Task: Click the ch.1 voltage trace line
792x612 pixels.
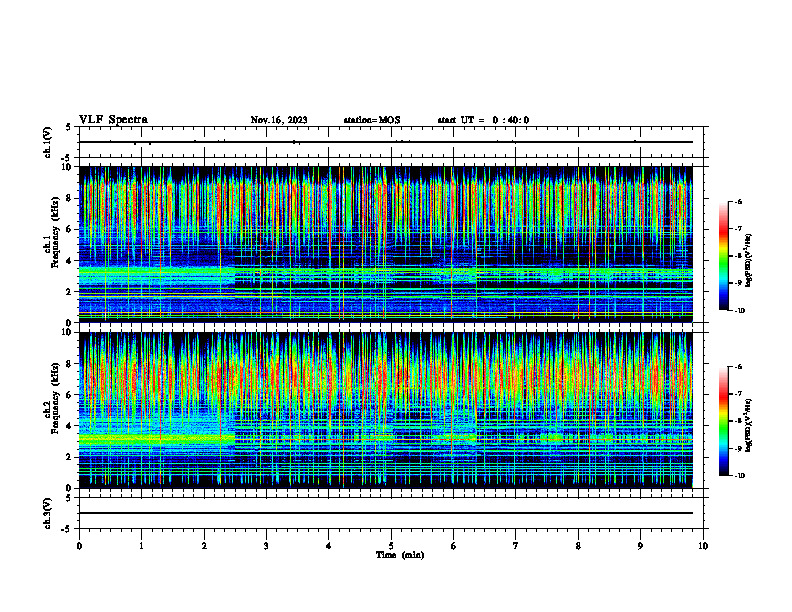Action: tap(386, 142)
